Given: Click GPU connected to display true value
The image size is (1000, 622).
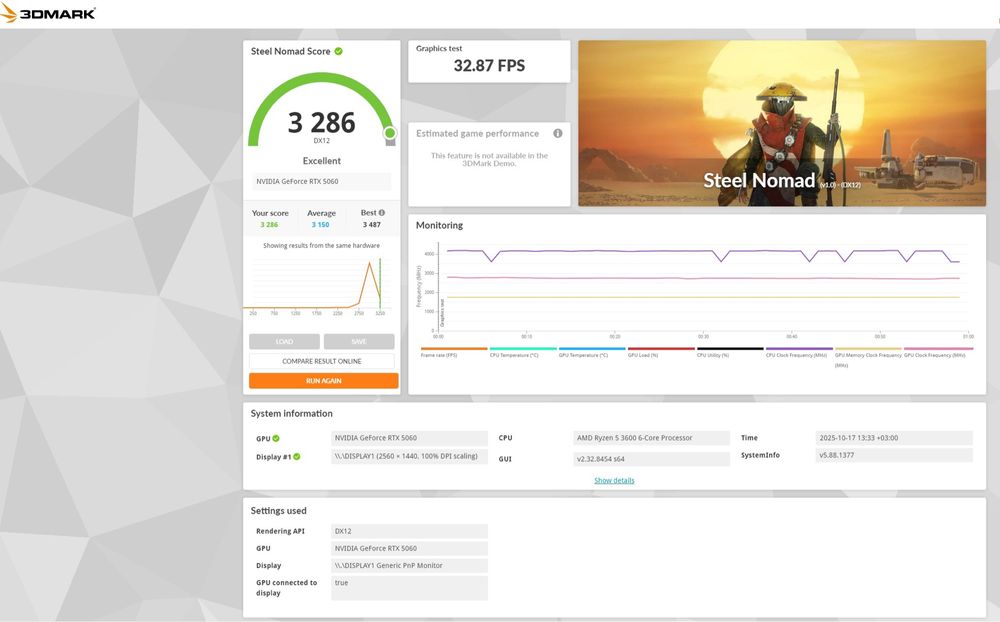Looking at the screenshot, I should [409, 588].
